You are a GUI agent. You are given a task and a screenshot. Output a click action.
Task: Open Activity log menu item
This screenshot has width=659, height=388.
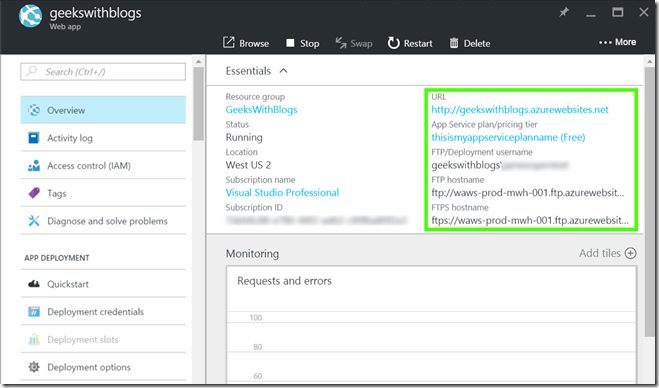point(103,138)
